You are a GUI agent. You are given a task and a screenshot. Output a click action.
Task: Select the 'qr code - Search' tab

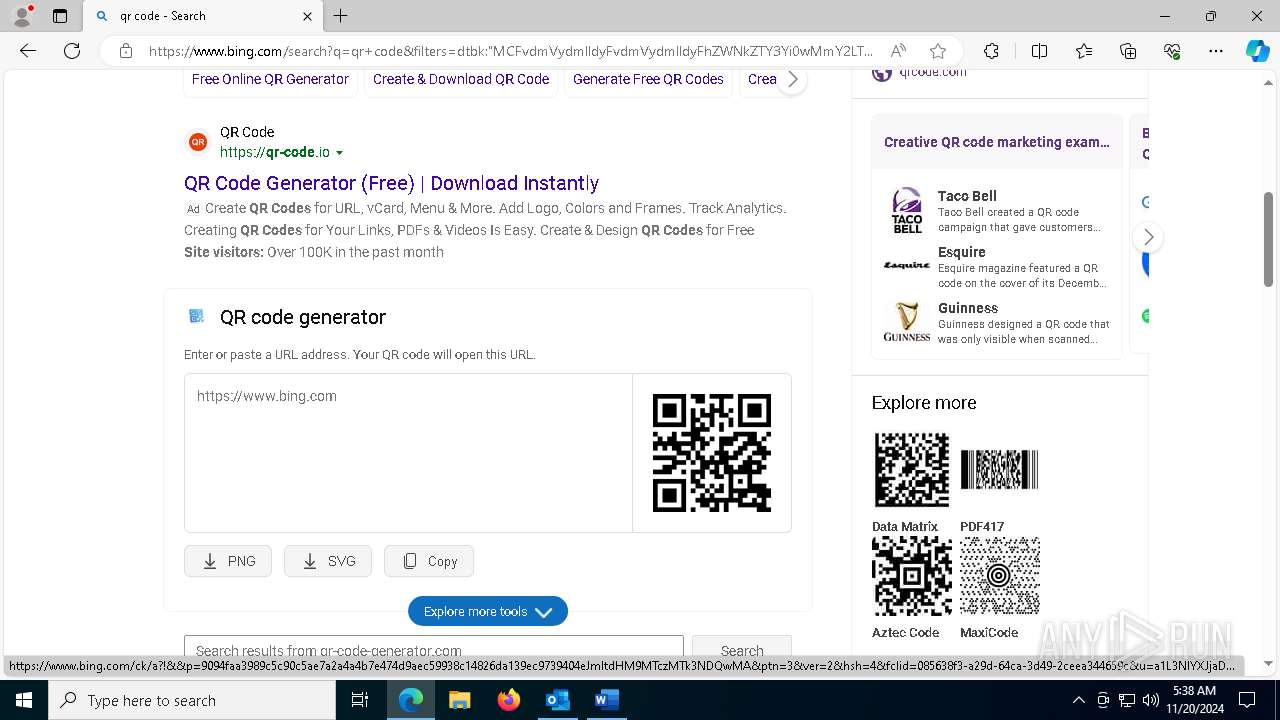[x=203, y=16]
